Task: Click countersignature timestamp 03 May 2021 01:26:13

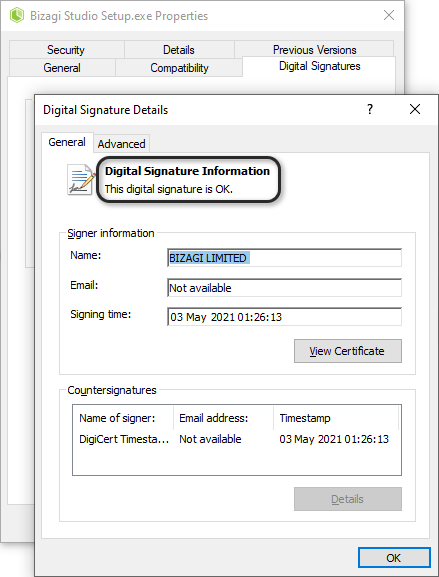Action: click(x=334, y=439)
